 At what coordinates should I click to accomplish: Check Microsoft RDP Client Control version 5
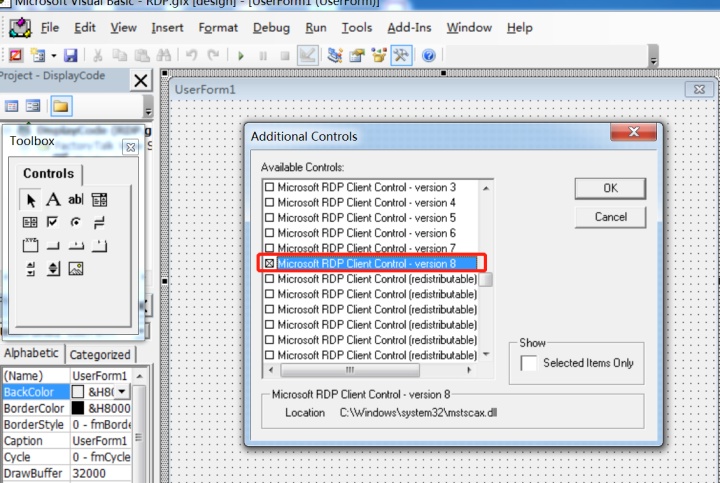270,218
